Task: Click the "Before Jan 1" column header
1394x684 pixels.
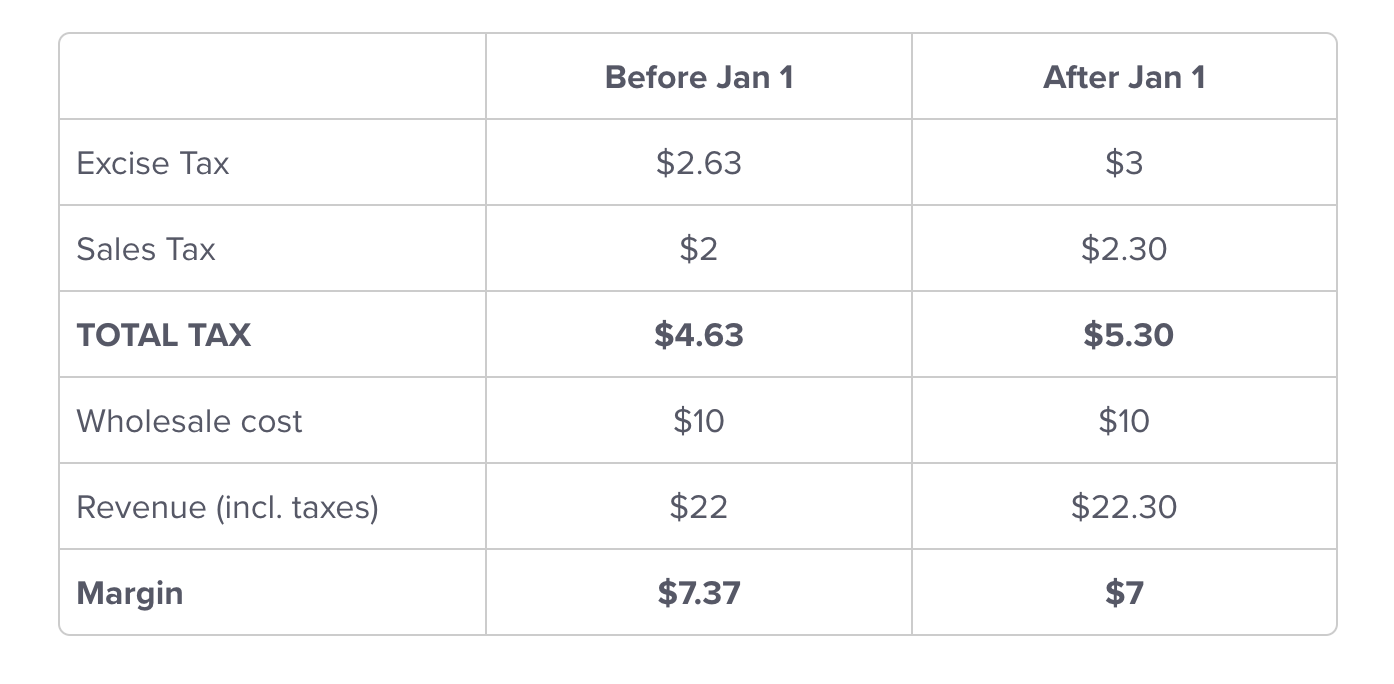Action: click(699, 77)
